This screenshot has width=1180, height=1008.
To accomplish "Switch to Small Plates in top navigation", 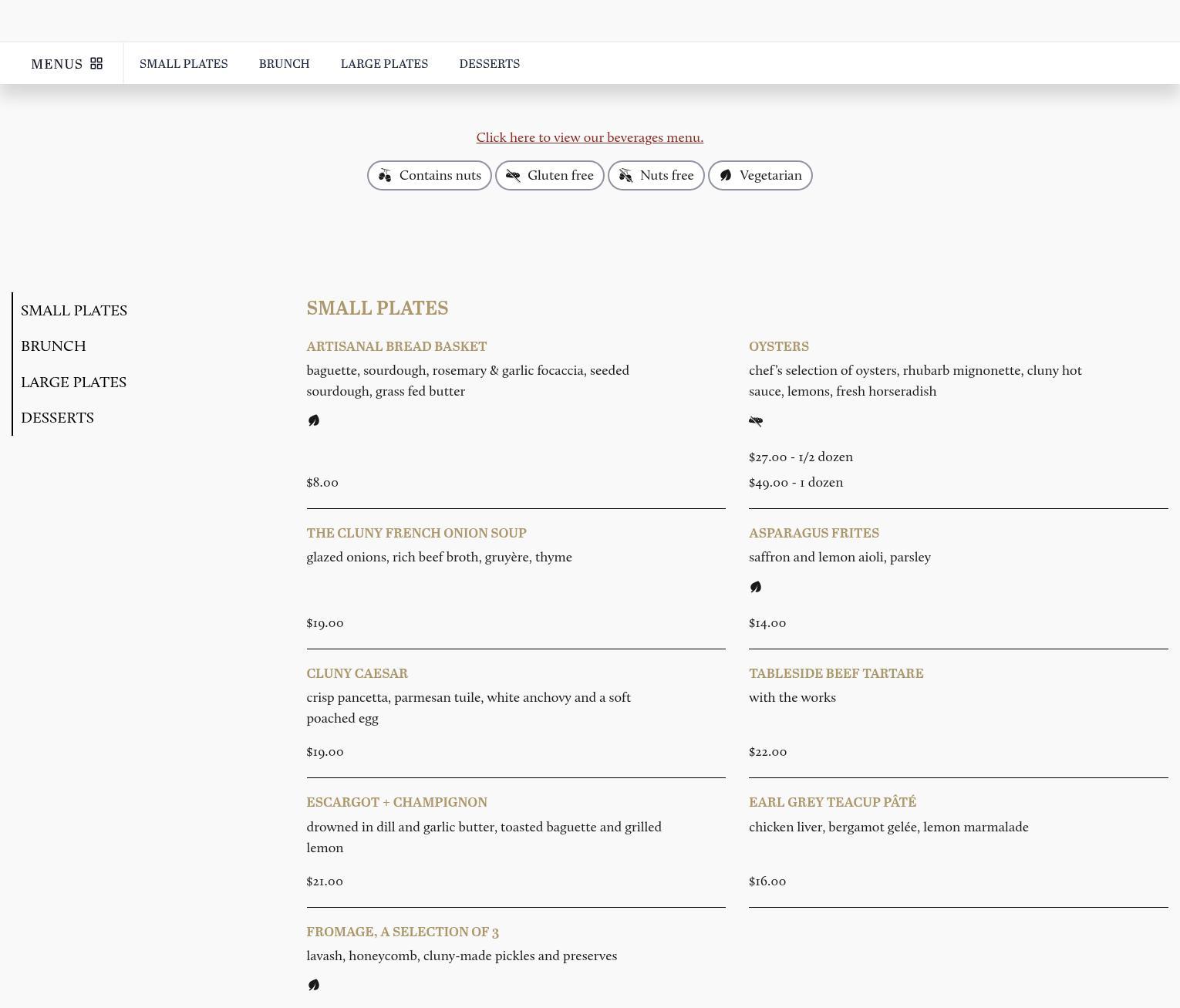I will point(184,64).
